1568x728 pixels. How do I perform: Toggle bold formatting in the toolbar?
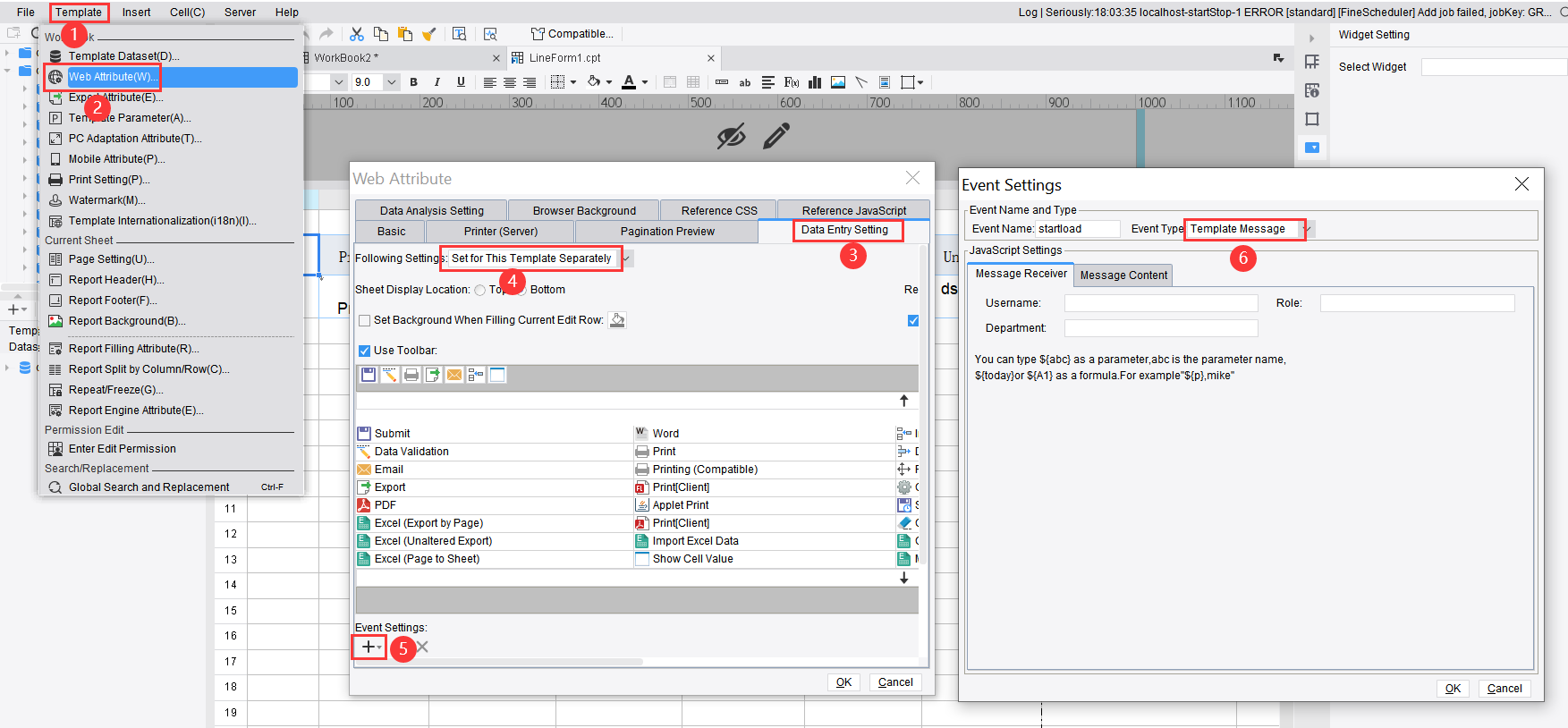413,82
